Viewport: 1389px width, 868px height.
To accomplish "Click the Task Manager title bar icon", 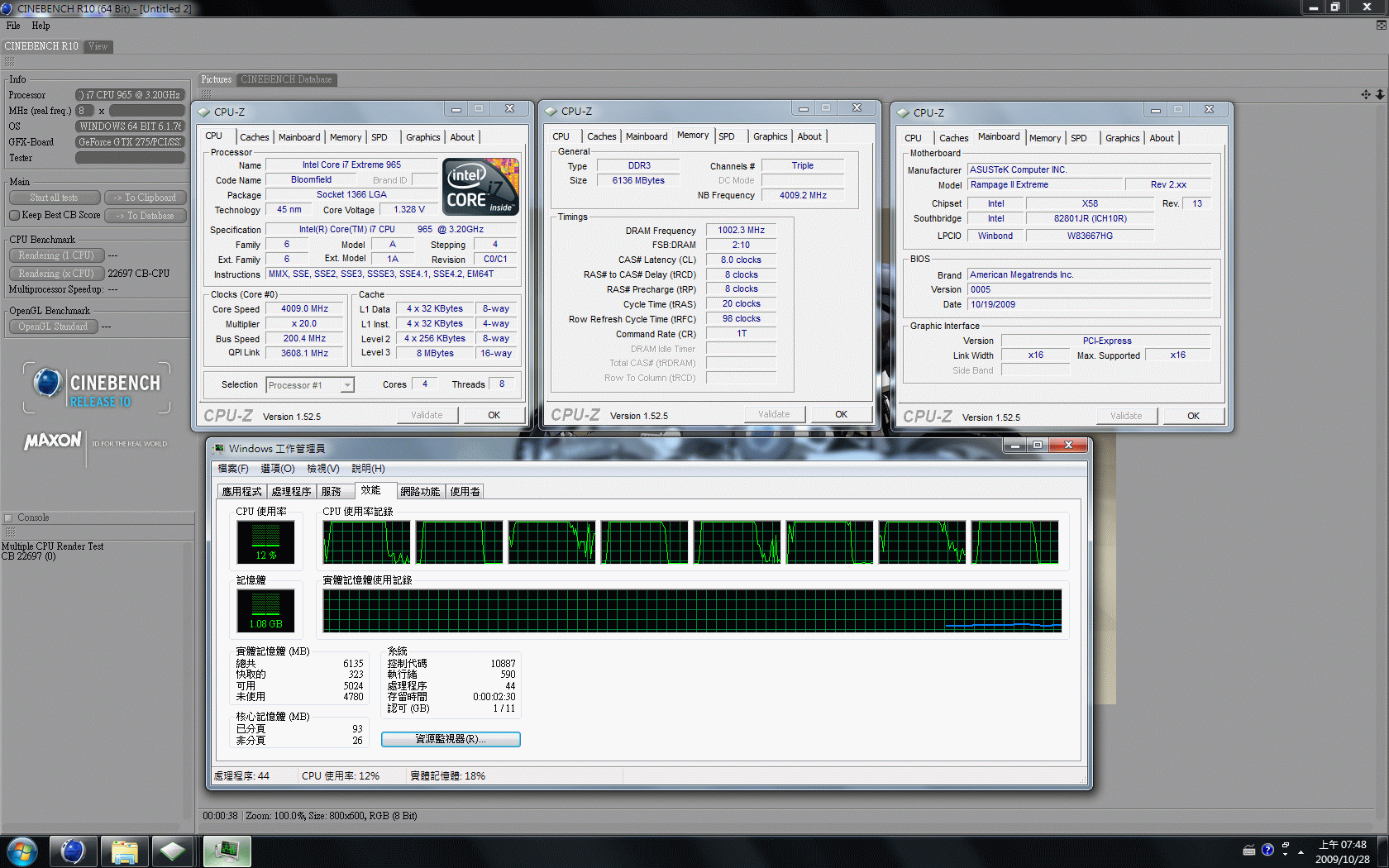I will point(218,448).
